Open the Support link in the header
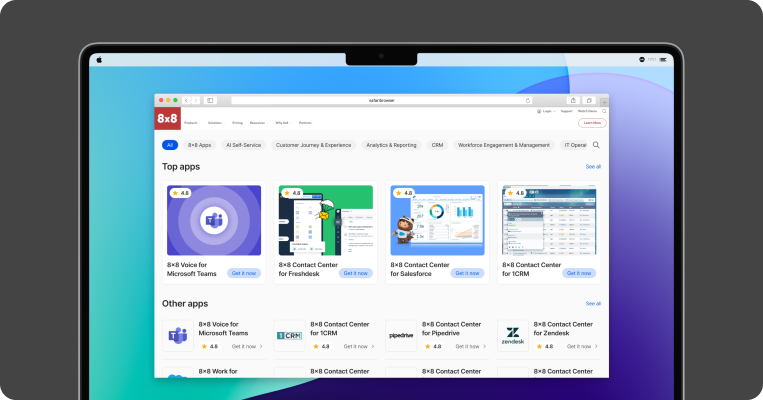Image resolution: width=763 pixels, height=400 pixels. [x=566, y=111]
